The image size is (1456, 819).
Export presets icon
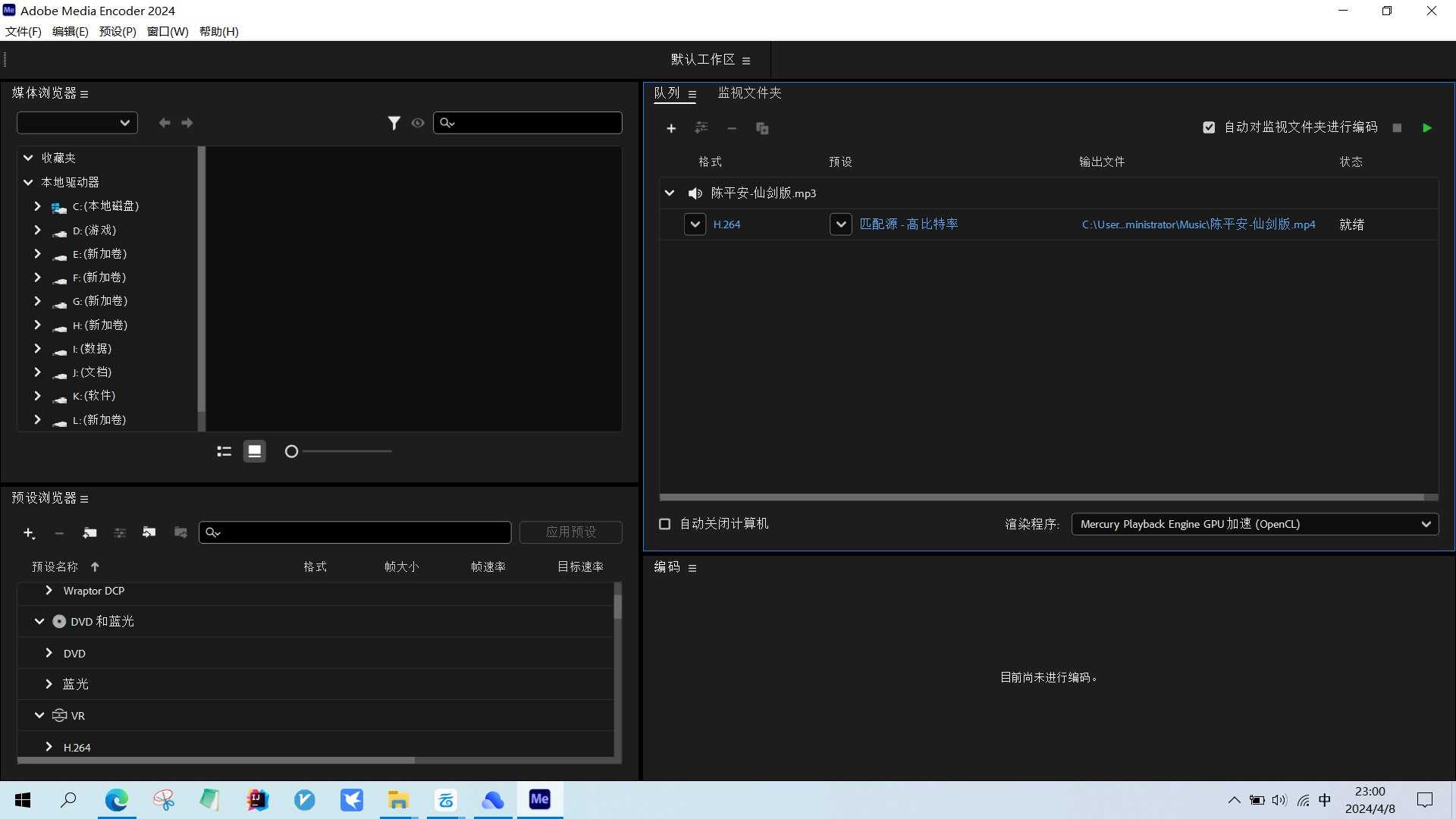(x=180, y=533)
